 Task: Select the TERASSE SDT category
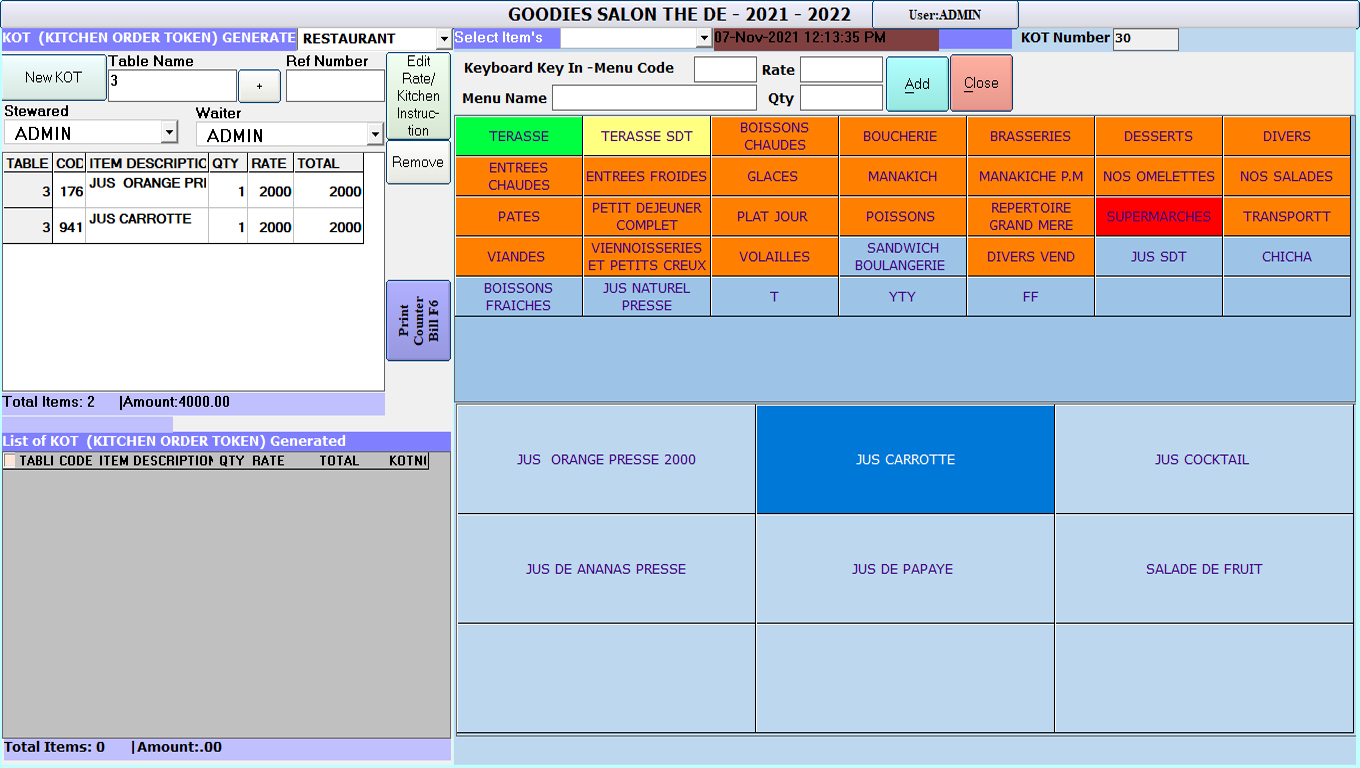(x=646, y=136)
